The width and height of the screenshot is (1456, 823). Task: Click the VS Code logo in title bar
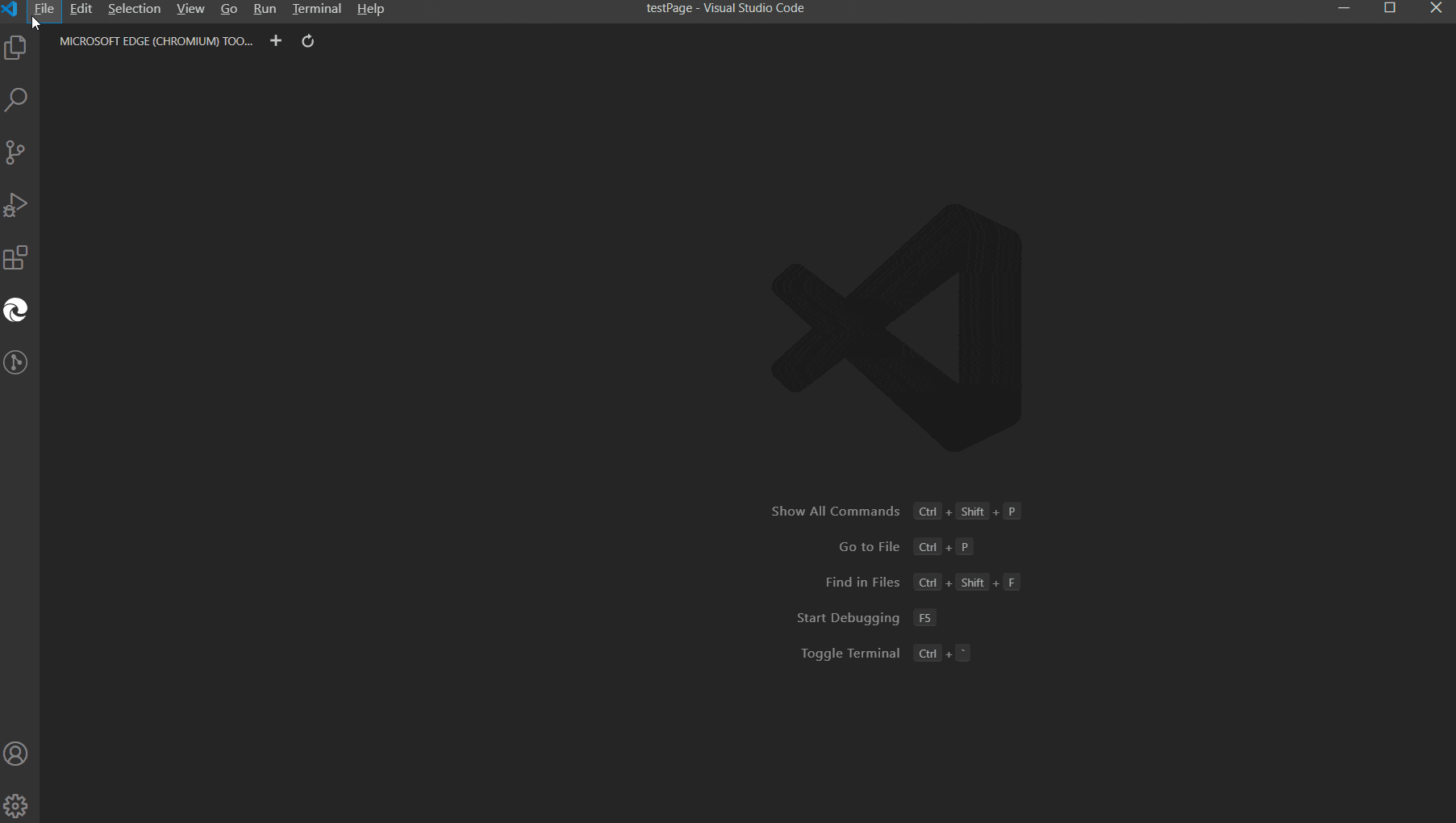point(10,8)
